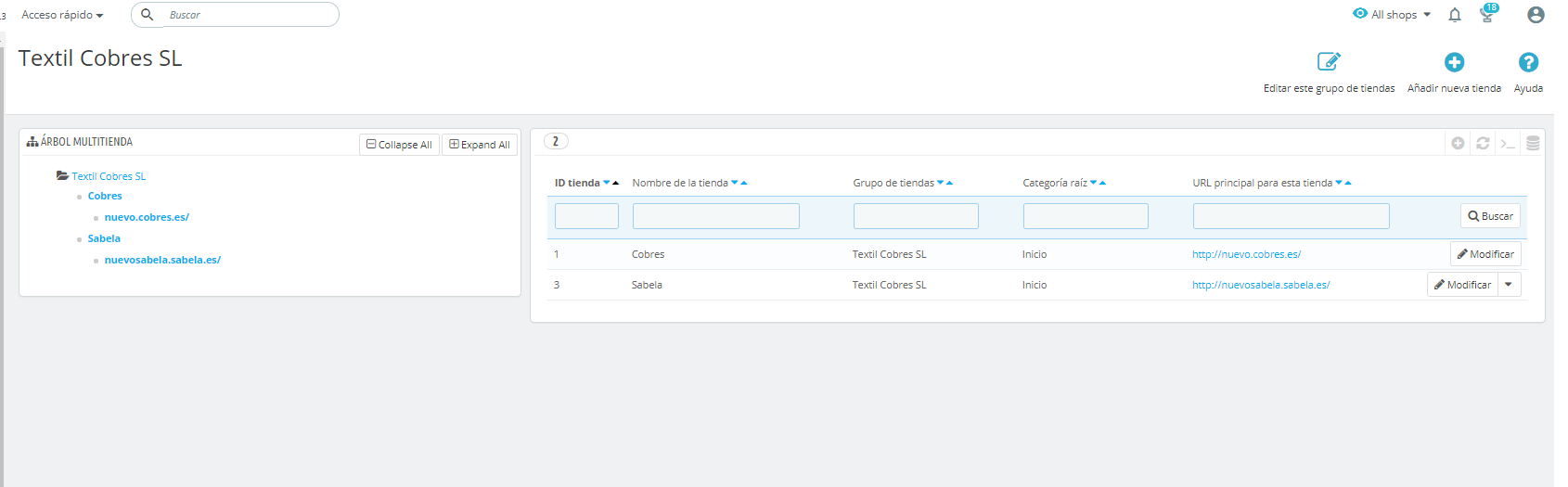The height and width of the screenshot is (487, 1568).
Task: Click Editar este grupo de tiendas icon
Action: pos(1329,62)
